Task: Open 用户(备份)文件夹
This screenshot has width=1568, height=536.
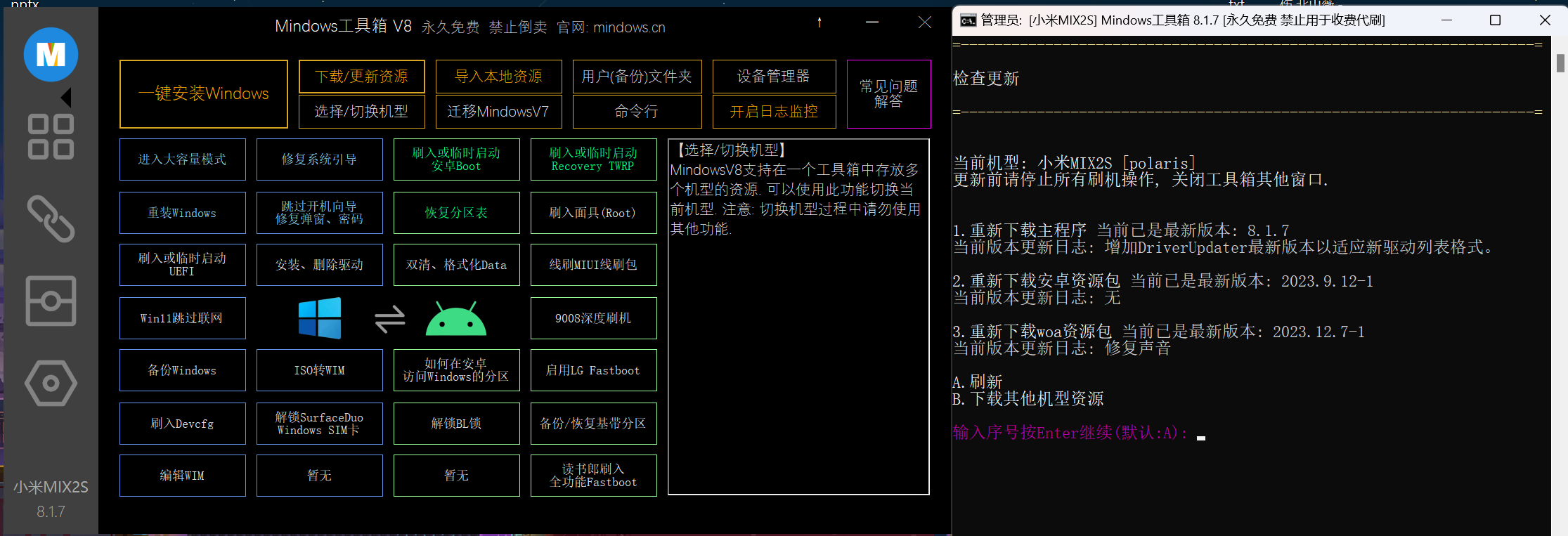Action: point(637,77)
